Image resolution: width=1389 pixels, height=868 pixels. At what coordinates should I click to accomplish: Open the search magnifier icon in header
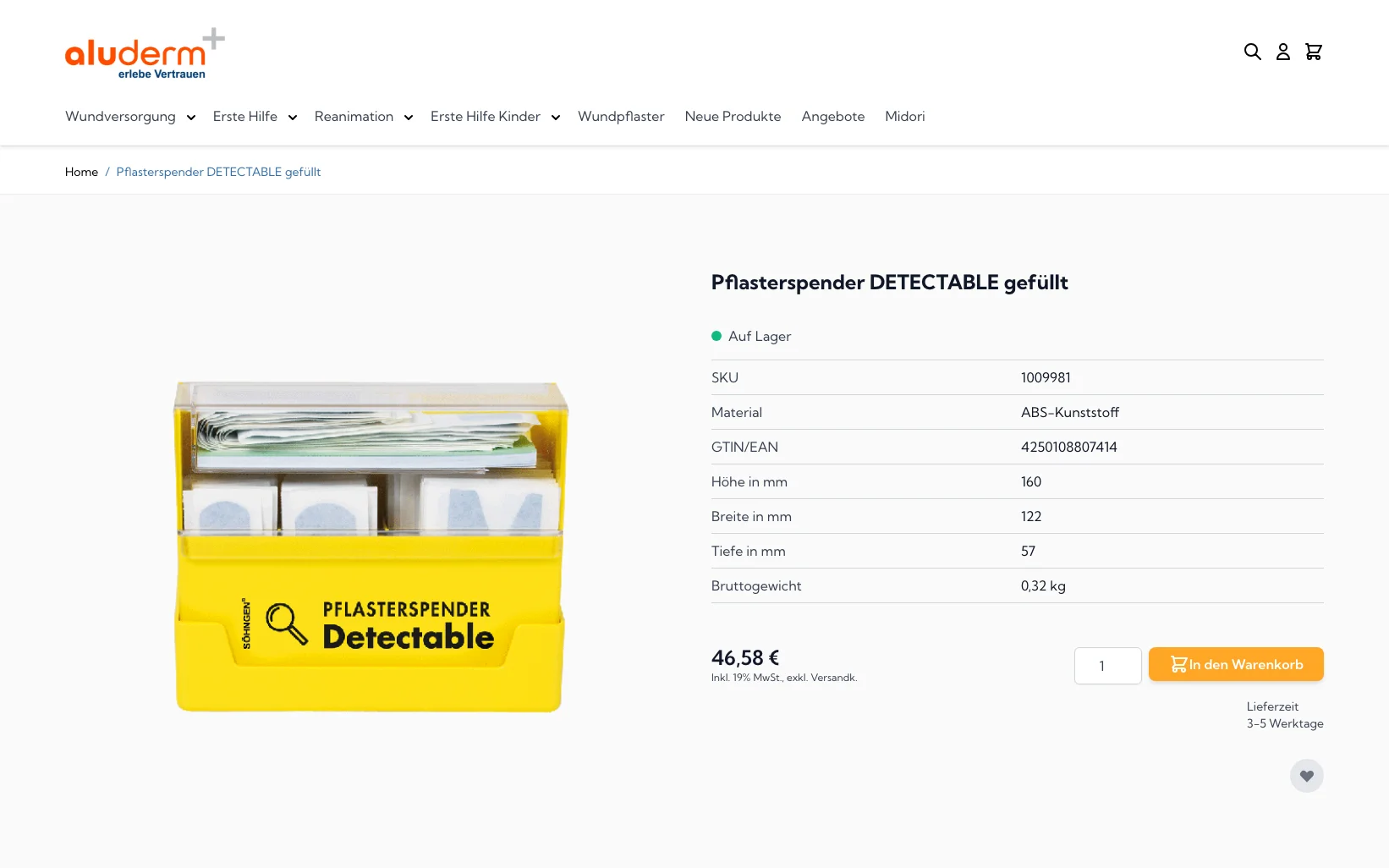click(1253, 52)
